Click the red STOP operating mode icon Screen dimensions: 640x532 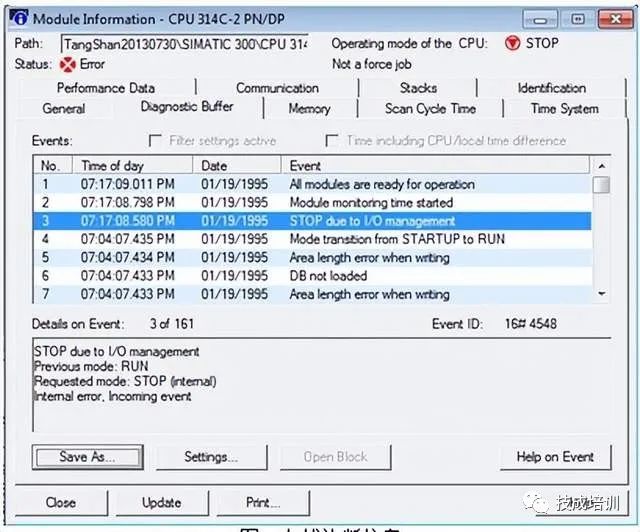pos(512,43)
